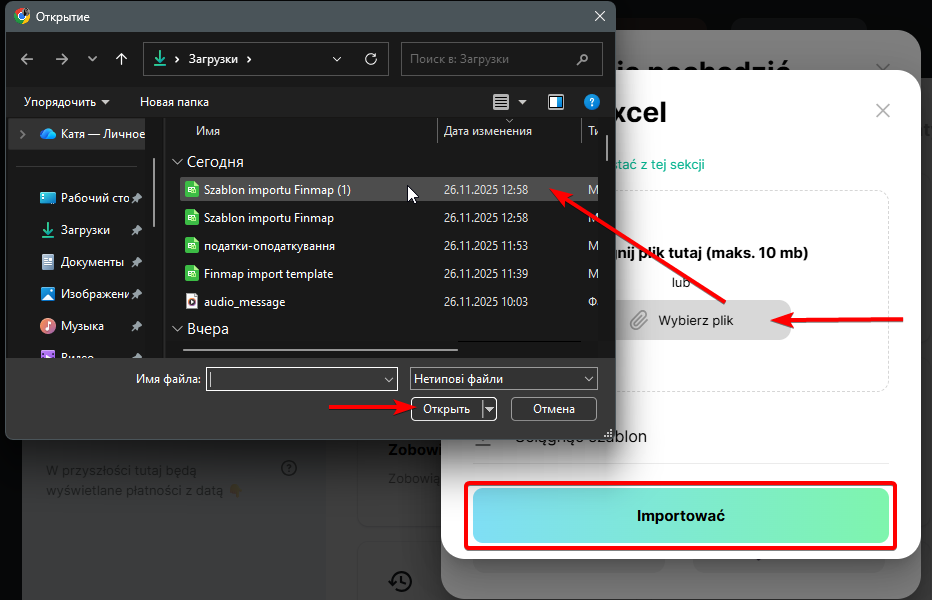Screen dimensions: 932x600
Task: Click the Forward navigation arrow
Action: point(62,59)
